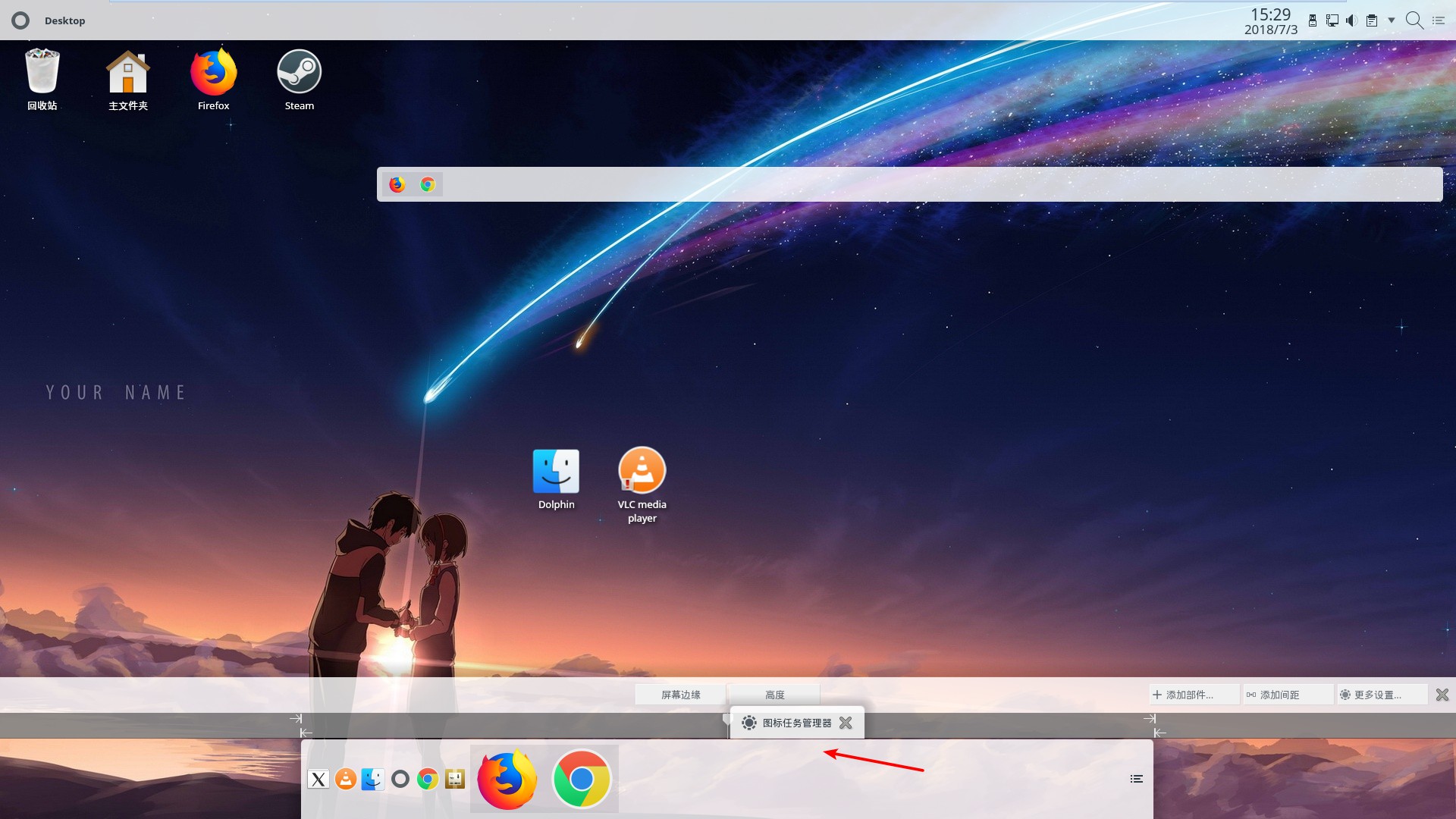Close the panel edit toolbar with the X

(1442, 695)
